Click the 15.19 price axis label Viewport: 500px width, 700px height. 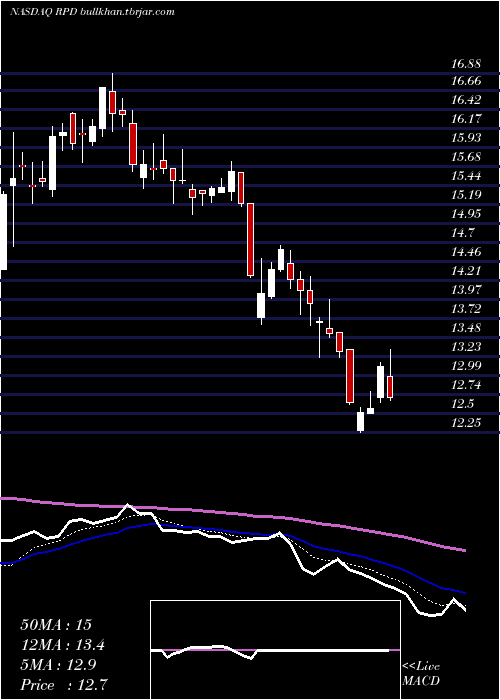pyautogui.click(x=466, y=195)
